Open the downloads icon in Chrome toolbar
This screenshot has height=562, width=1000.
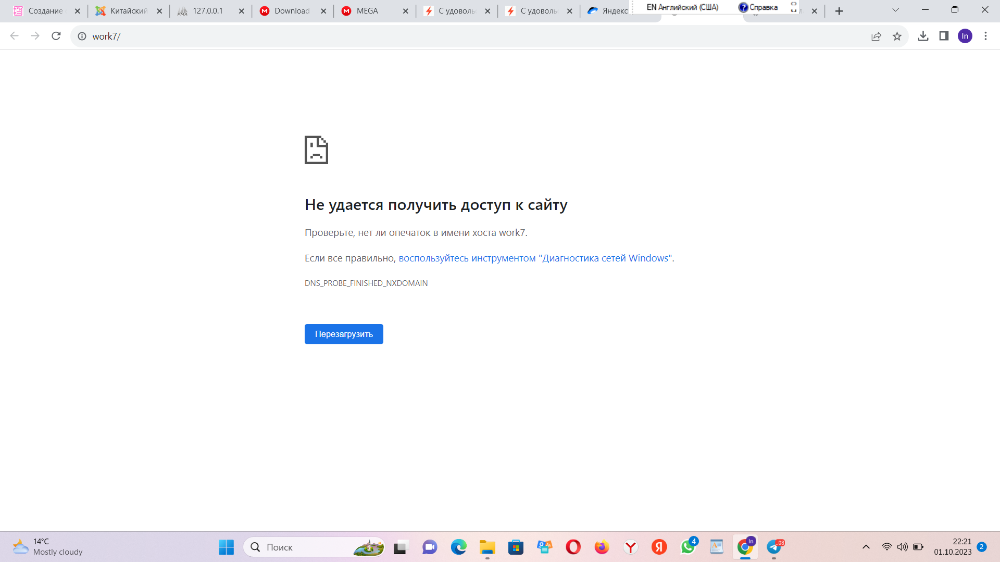[x=923, y=36]
